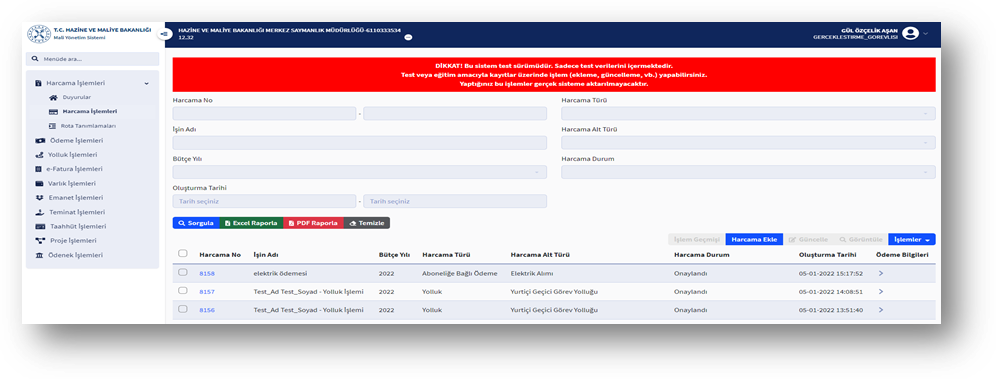The height and width of the screenshot is (379, 996).
Task: Pick the Oluşturma Tarihi start date
Action: click(x=264, y=201)
